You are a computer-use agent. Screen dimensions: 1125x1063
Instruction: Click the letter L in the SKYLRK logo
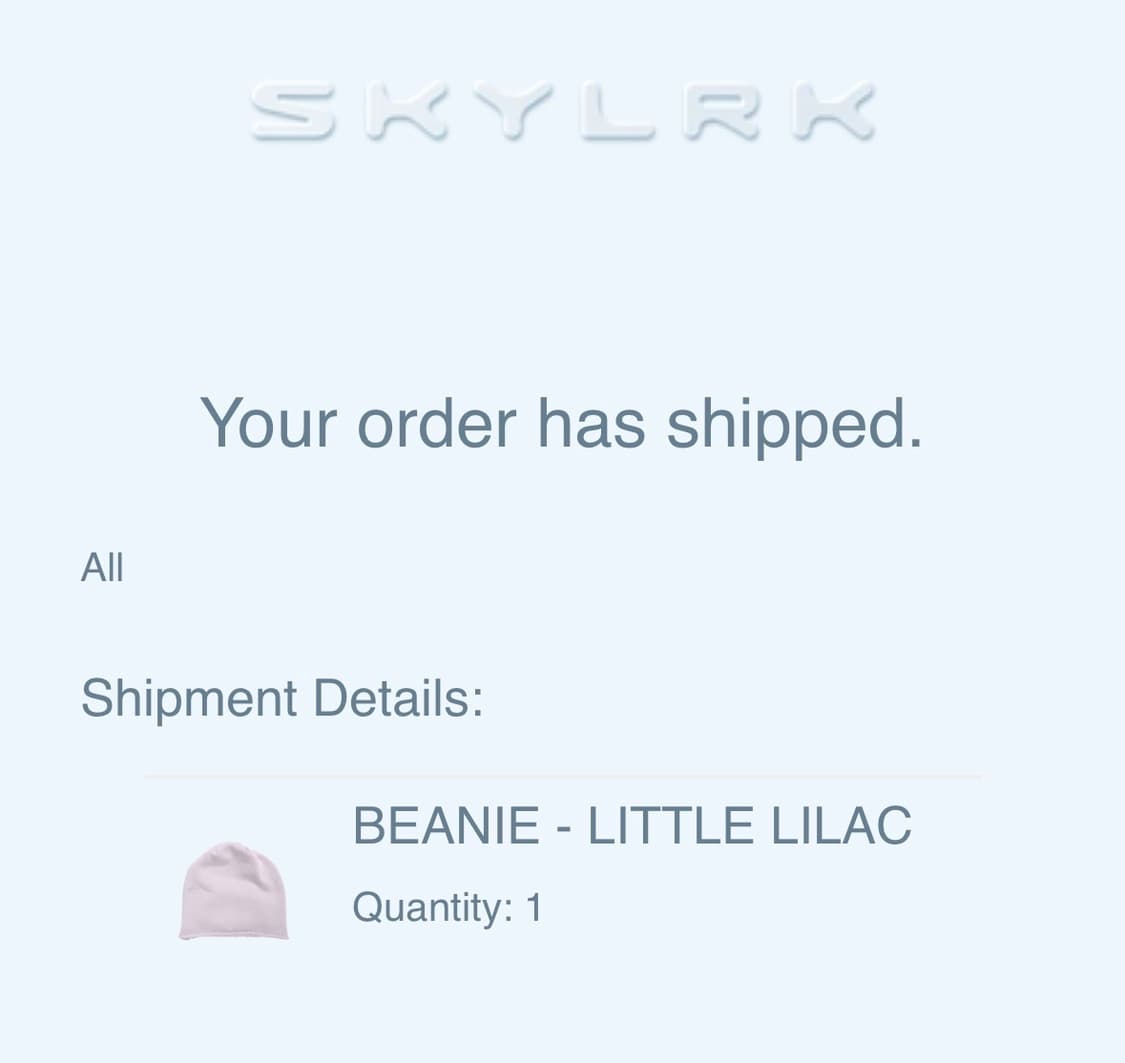(619, 110)
